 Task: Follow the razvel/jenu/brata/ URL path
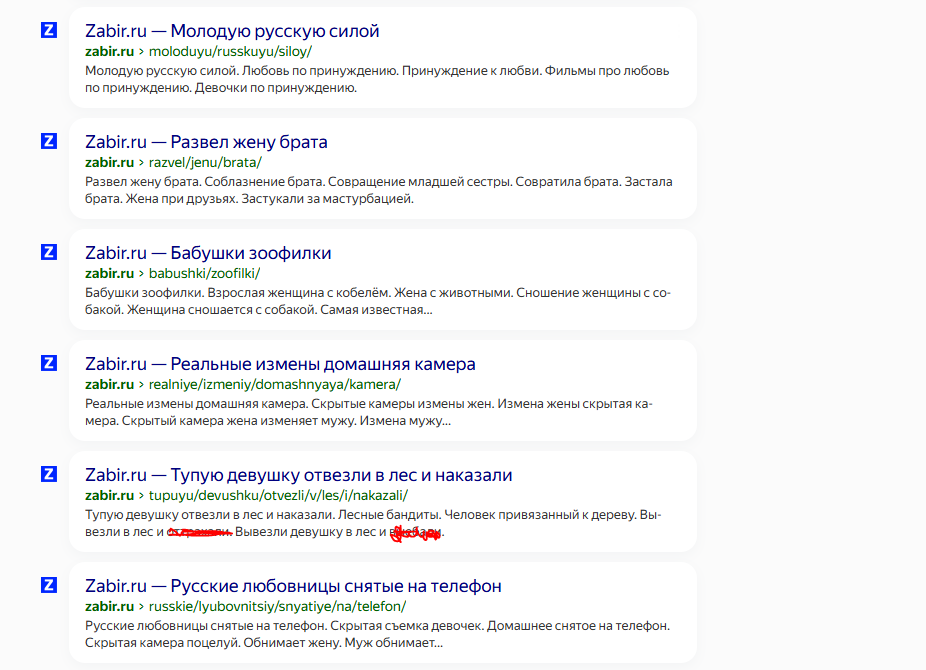(205, 162)
